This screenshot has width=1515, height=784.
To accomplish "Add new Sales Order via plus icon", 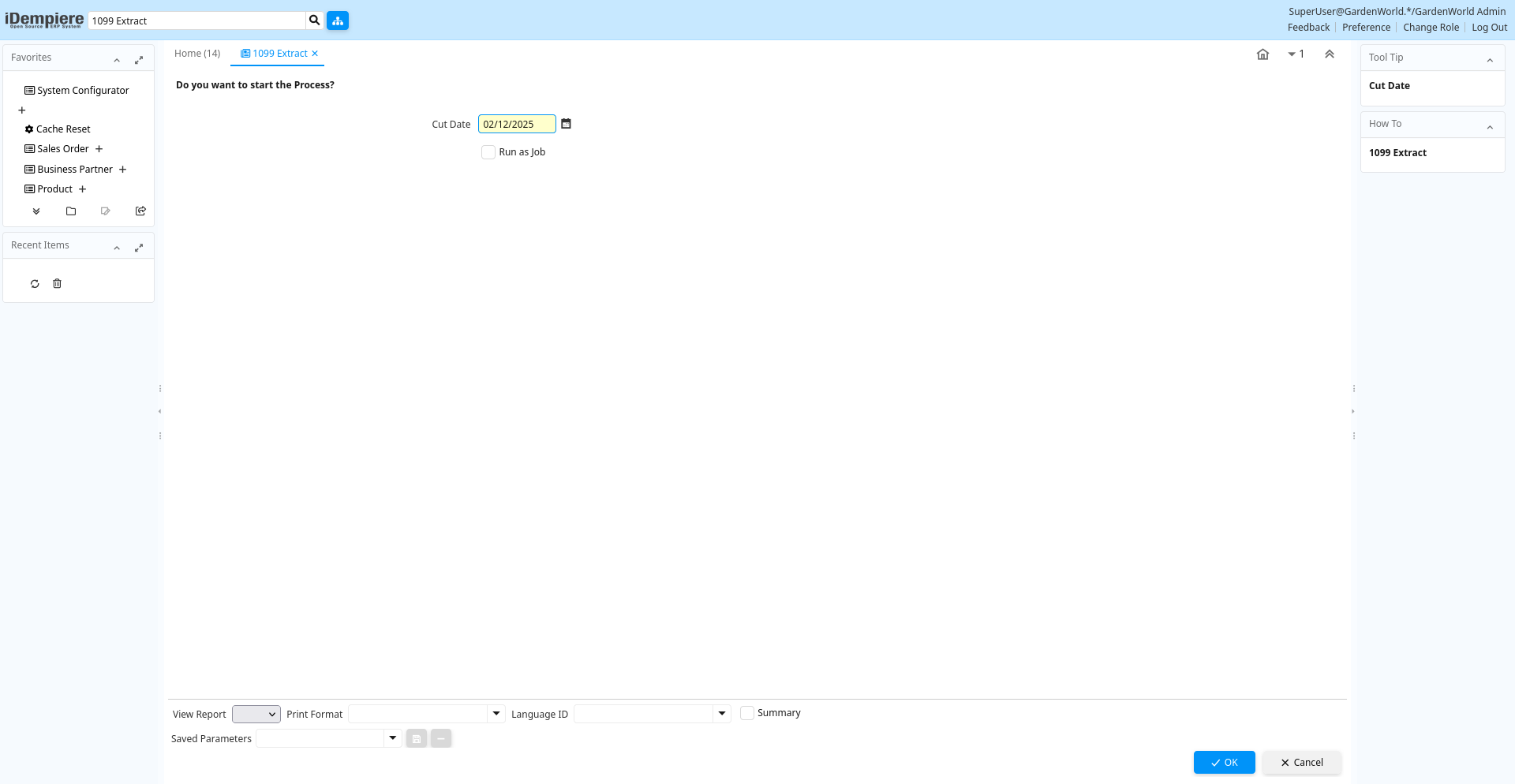I will point(99,149).
